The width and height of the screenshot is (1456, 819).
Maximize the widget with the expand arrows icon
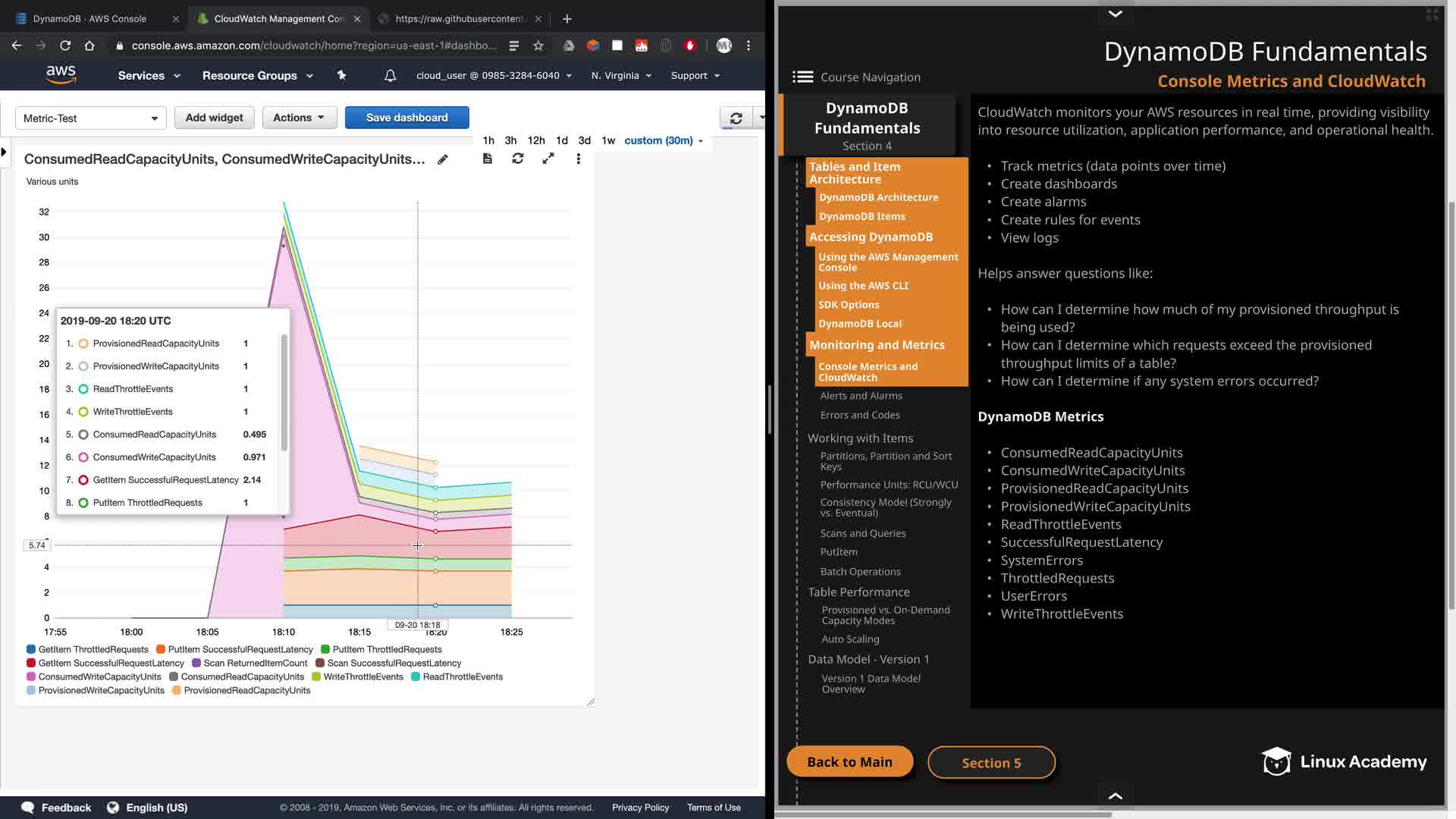point(548,158)
